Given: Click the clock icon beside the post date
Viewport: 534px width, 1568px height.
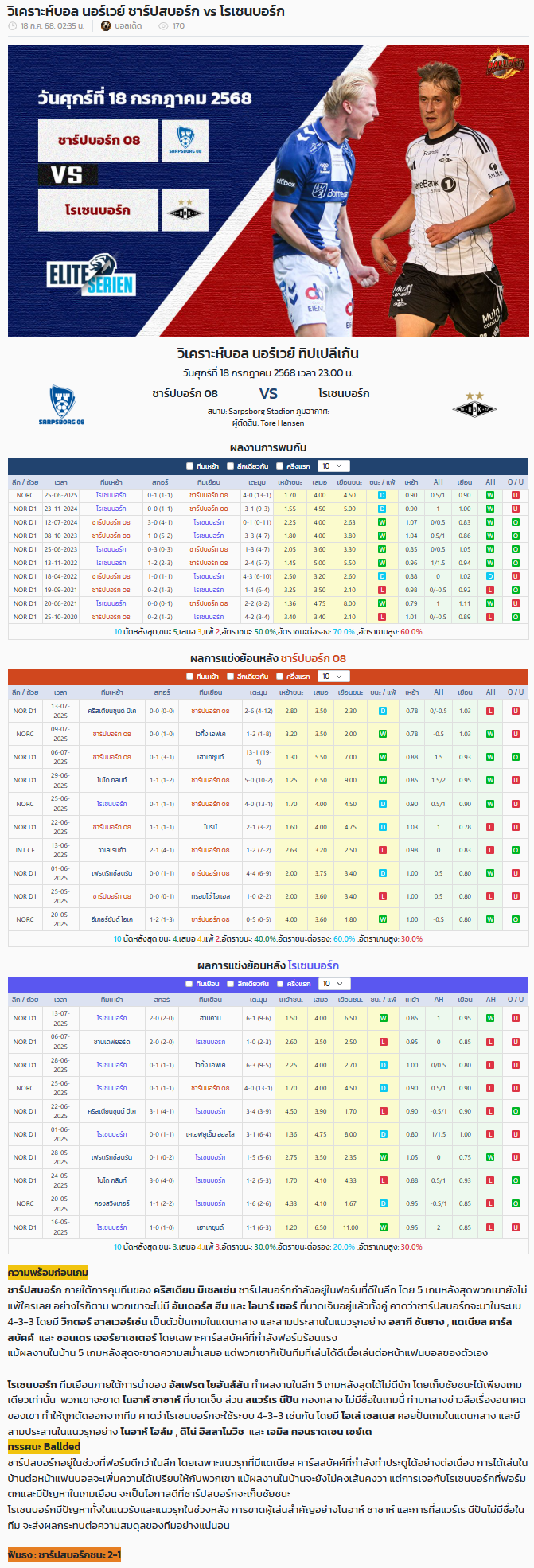Looking at the screenshot, I should (12, 26).
